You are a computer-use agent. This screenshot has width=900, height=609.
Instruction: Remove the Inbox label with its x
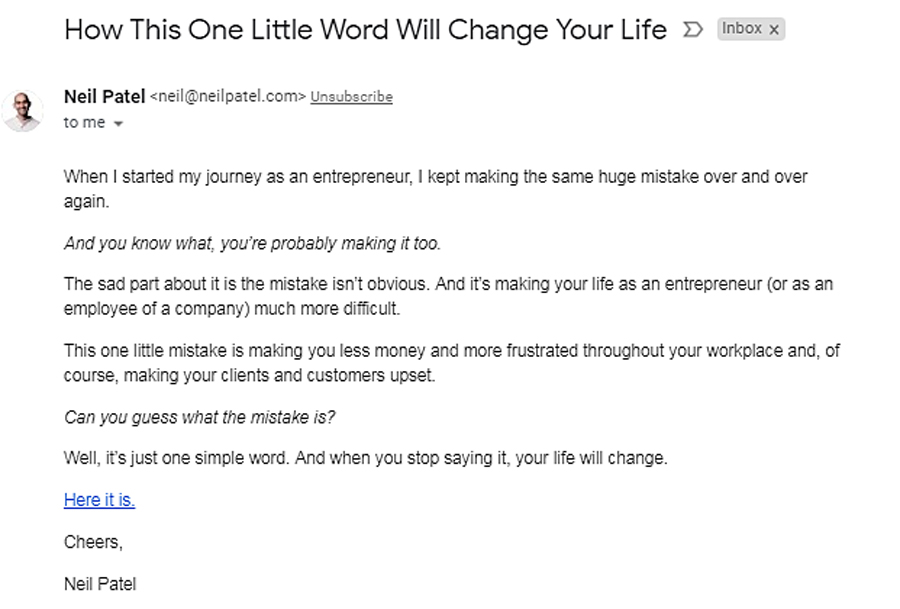(x=774, y=30)
